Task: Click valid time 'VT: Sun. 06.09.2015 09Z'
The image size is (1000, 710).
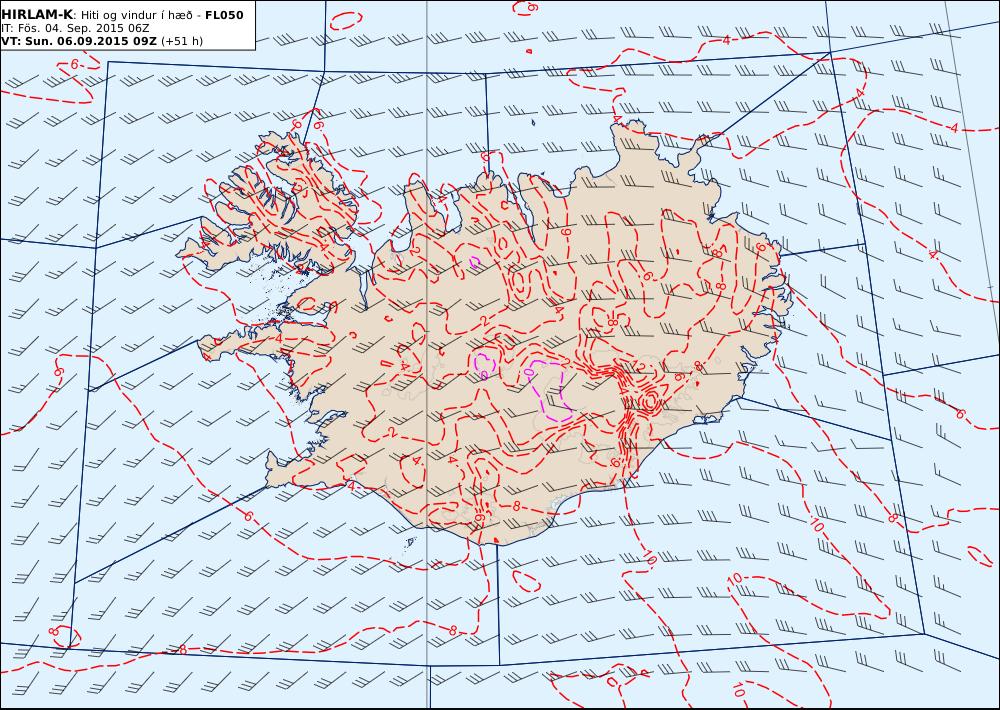Action: 79,41
